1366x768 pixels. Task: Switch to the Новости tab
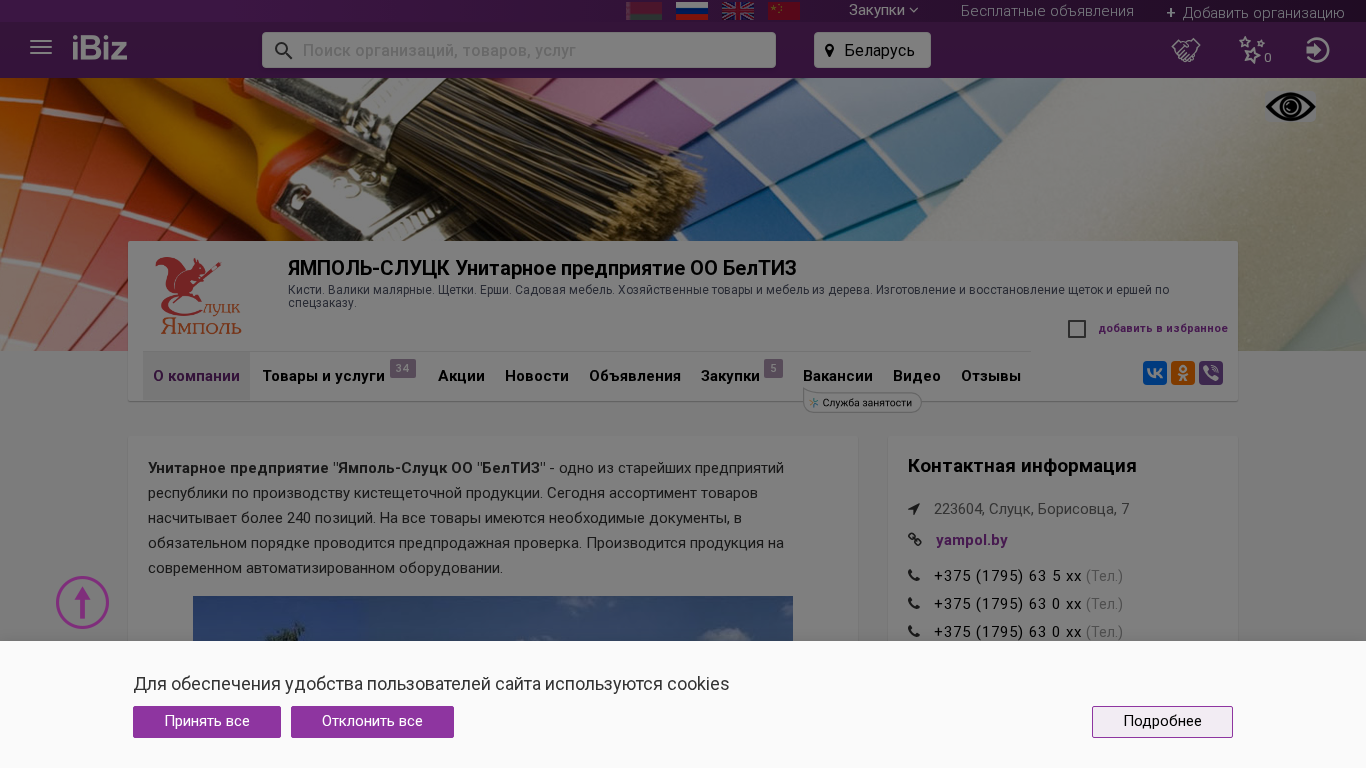click(537, 376)
